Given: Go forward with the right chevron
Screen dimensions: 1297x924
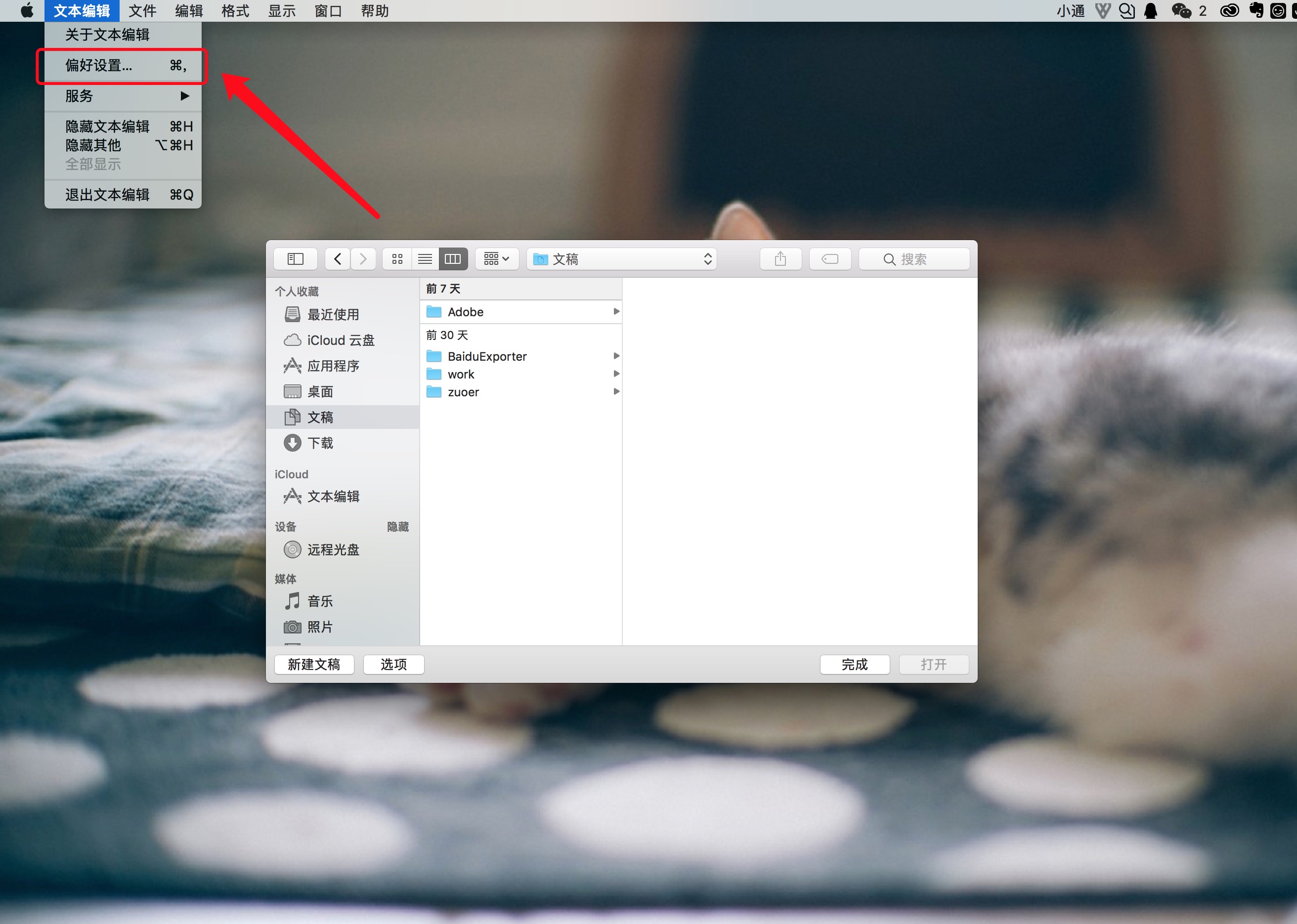Looking at the screenshot, I should click(363, 259).
